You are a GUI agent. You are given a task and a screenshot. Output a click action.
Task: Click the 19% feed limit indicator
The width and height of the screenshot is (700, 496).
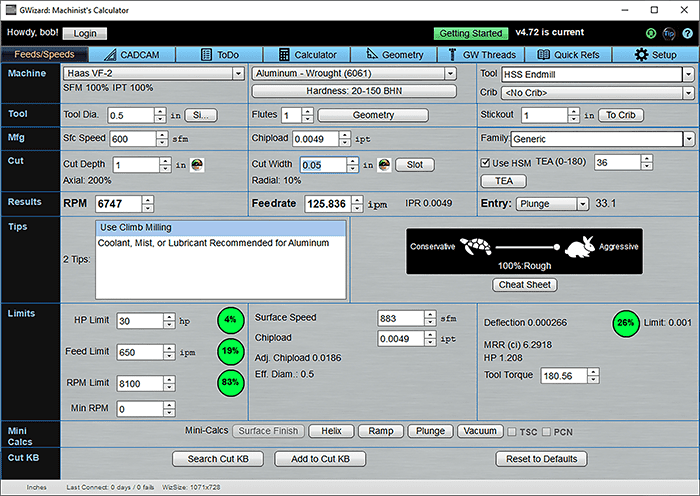230,351
